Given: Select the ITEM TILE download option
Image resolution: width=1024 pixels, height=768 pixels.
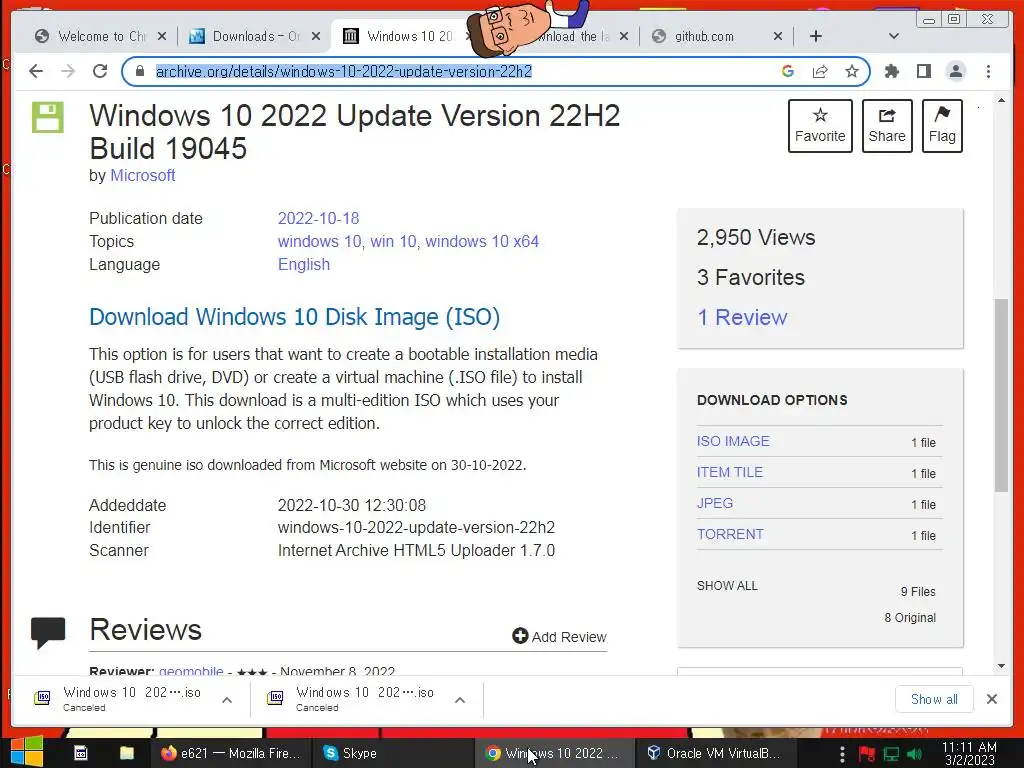Looking at the screenshot, I should tap(729, 472).
